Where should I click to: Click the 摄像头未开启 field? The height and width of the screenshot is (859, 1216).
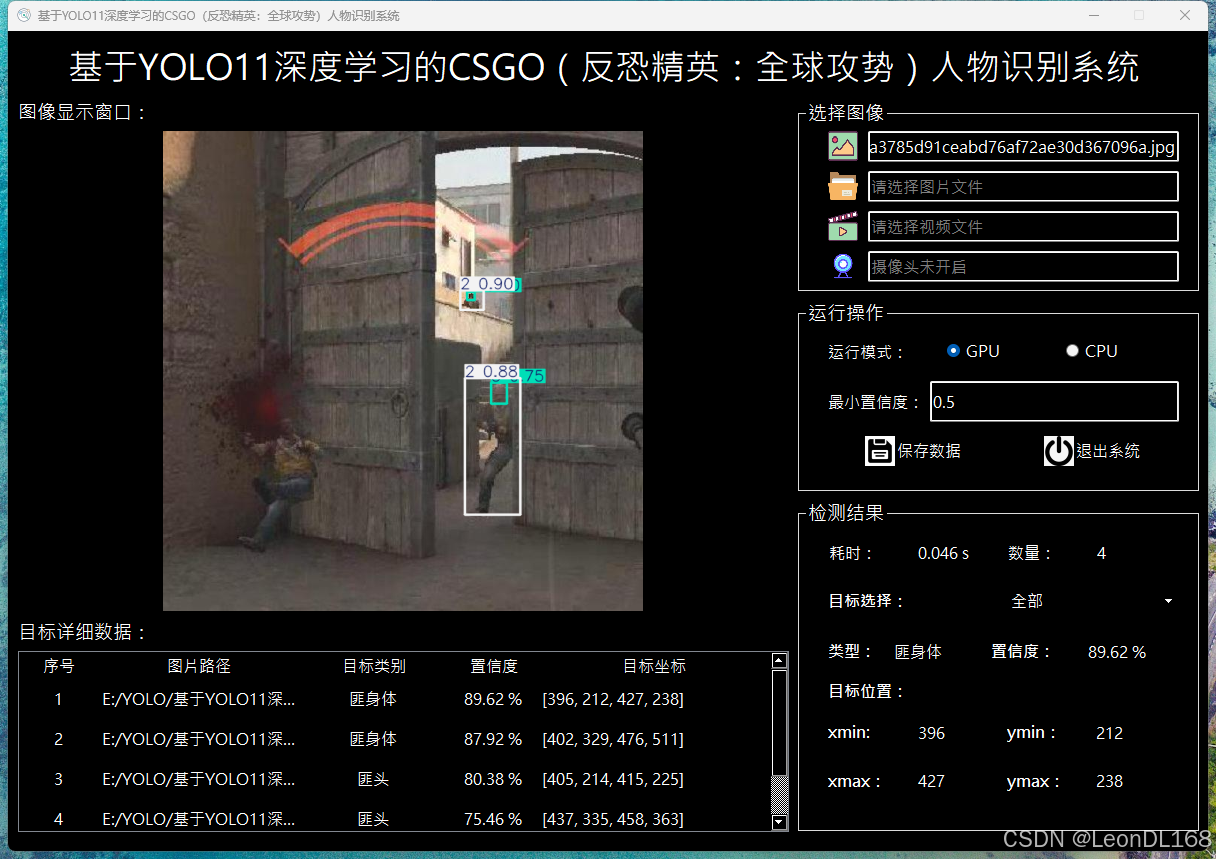click(1023, 267)
